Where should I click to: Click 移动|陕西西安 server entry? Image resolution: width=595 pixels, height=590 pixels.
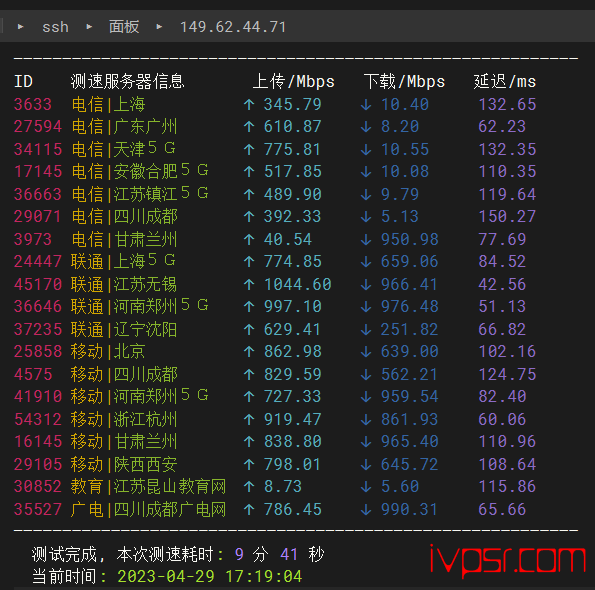[124, 464]
